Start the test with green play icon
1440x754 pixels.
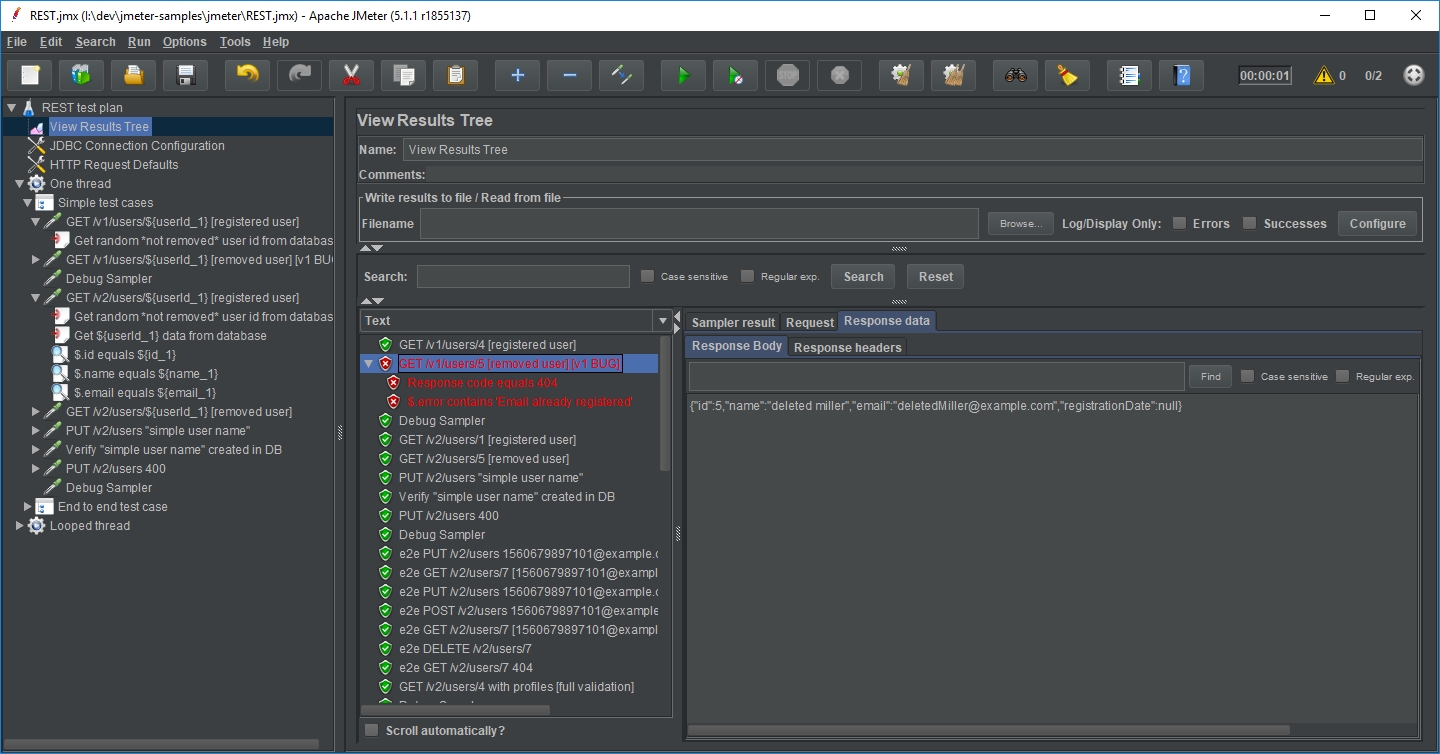coord(683,75)
